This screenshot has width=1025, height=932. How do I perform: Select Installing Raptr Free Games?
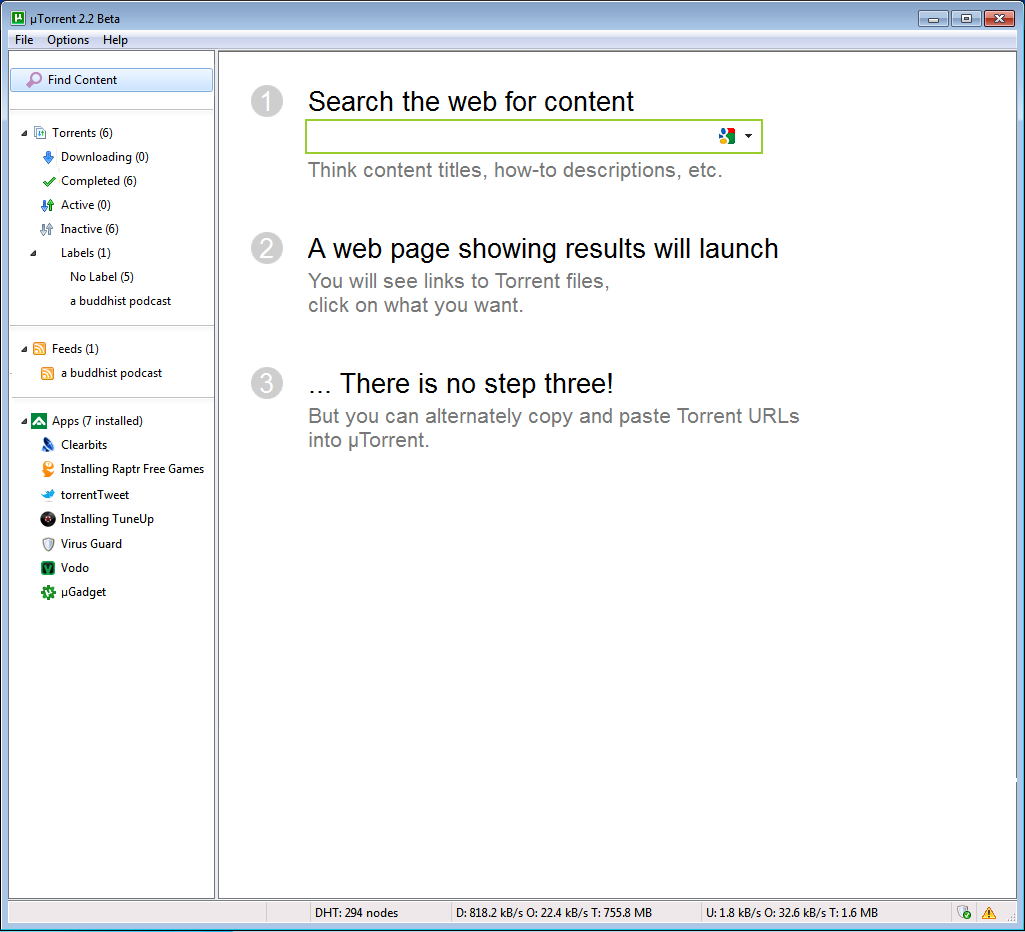(x=132, y=469)
